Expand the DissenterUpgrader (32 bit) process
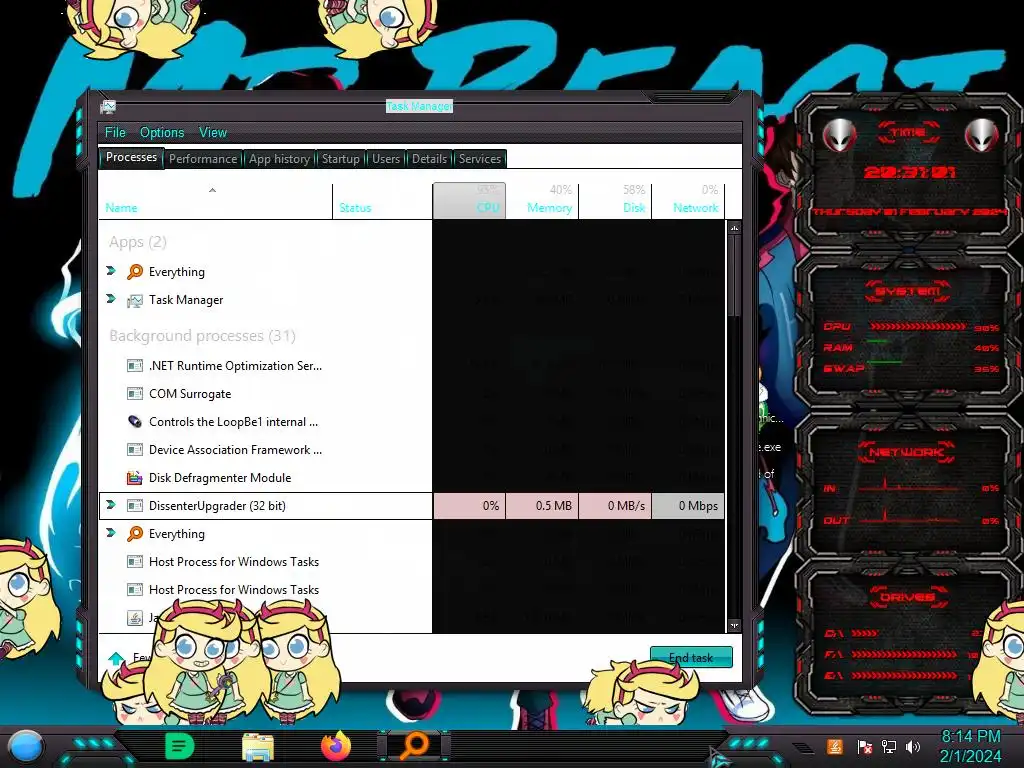This screenshot has height=768, width=1024. point(111,504)
